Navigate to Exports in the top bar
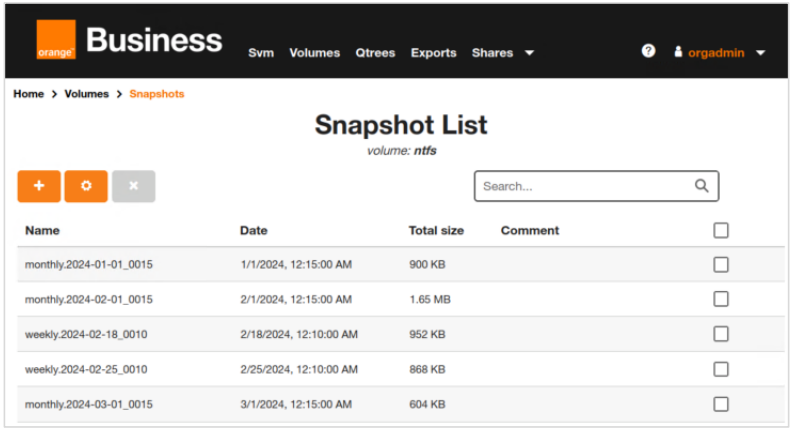 pyautogui.click(x=433, y=53)
